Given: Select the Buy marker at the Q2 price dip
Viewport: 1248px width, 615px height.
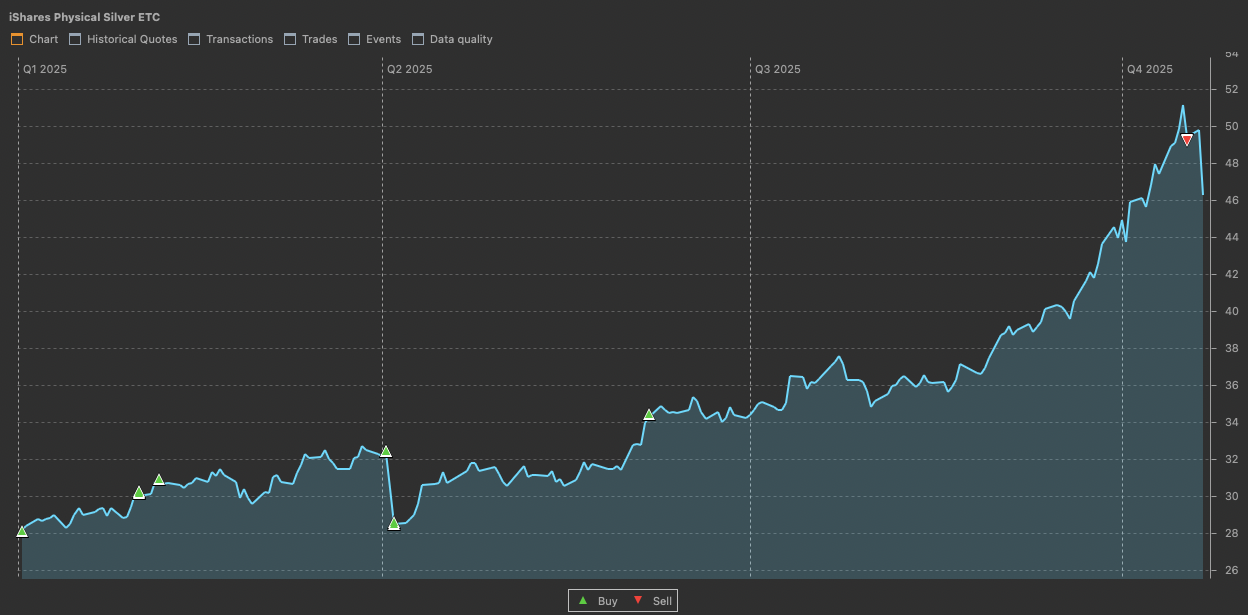Looking at the screenshot, I should [x=394, y=523].
